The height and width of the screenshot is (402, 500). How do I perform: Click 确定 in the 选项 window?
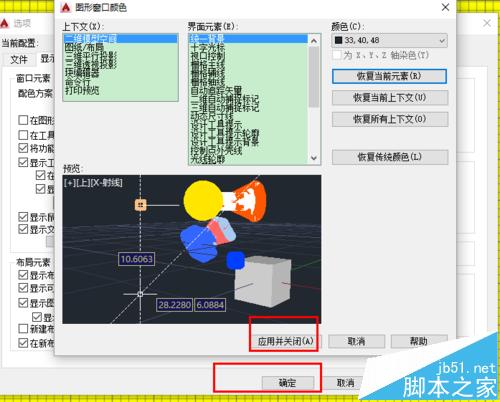(288, 383)
